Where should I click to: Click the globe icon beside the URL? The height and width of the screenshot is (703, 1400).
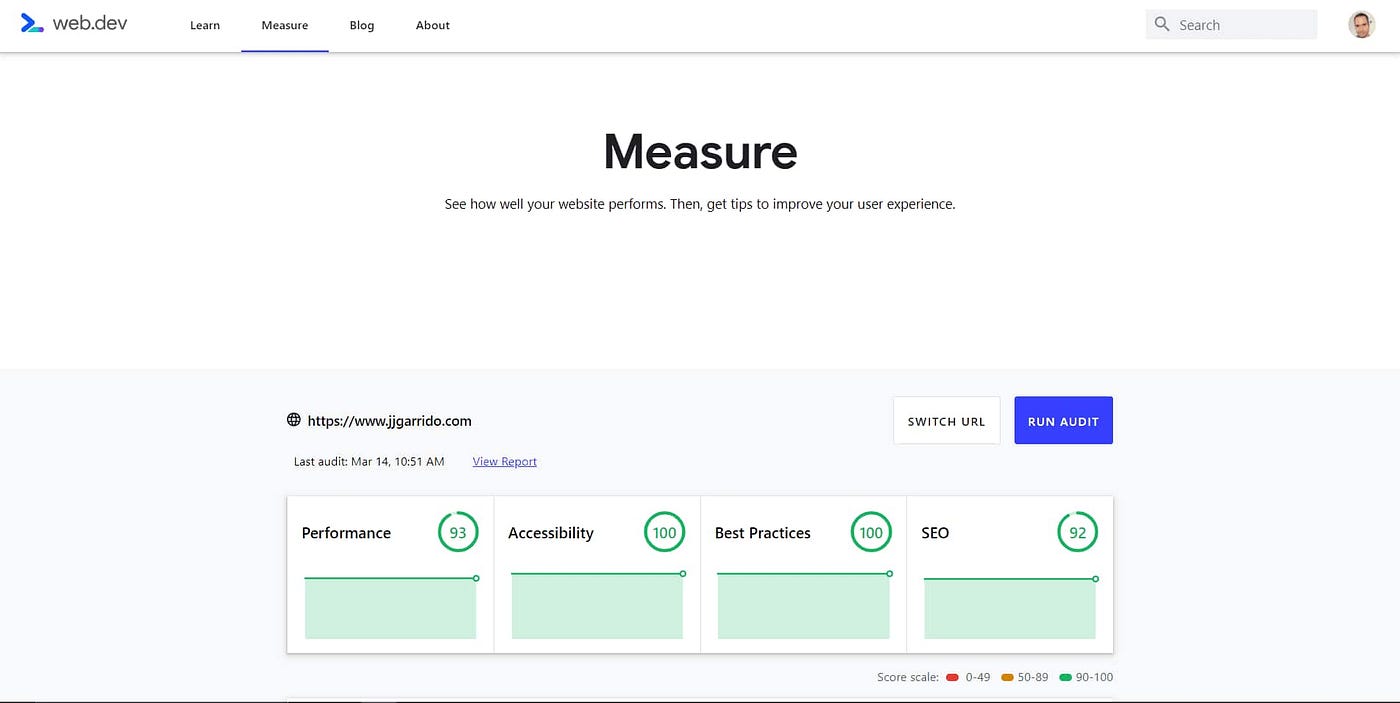294,420
